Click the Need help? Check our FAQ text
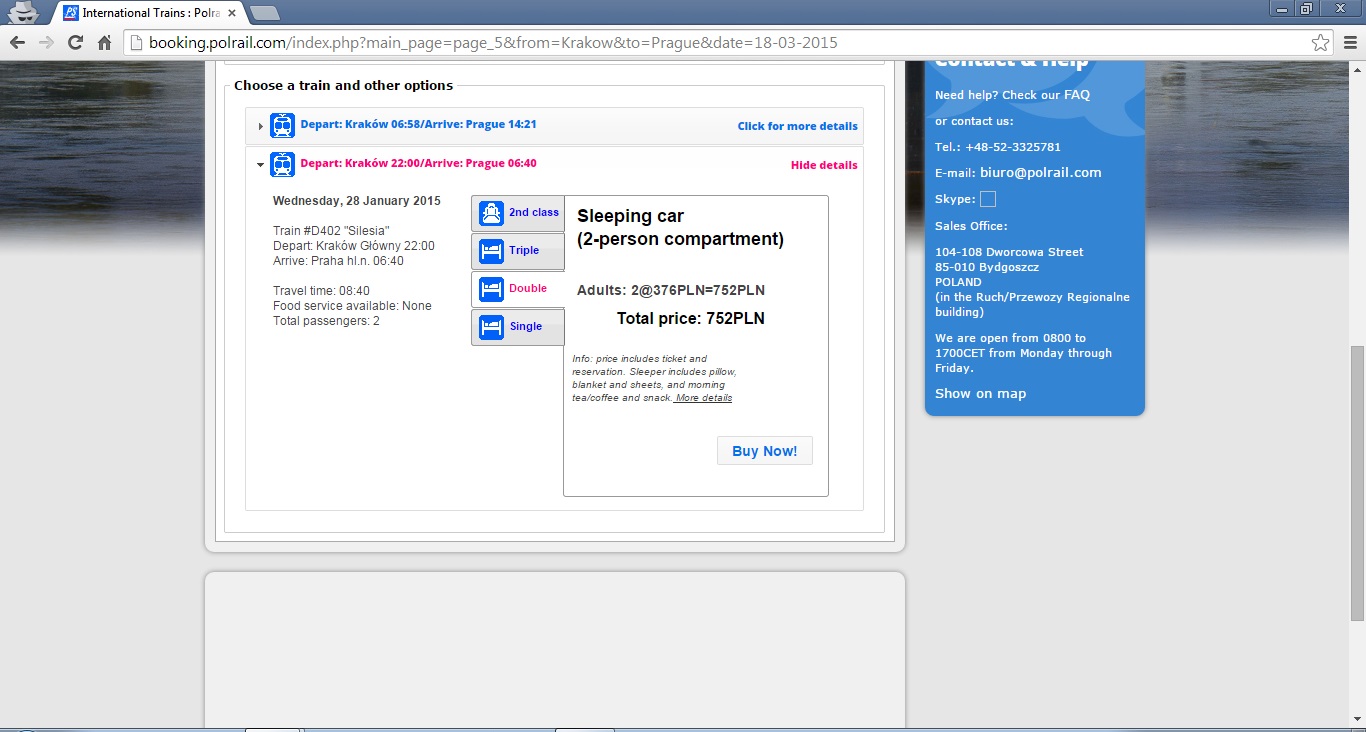 [x=1012, y=95]
